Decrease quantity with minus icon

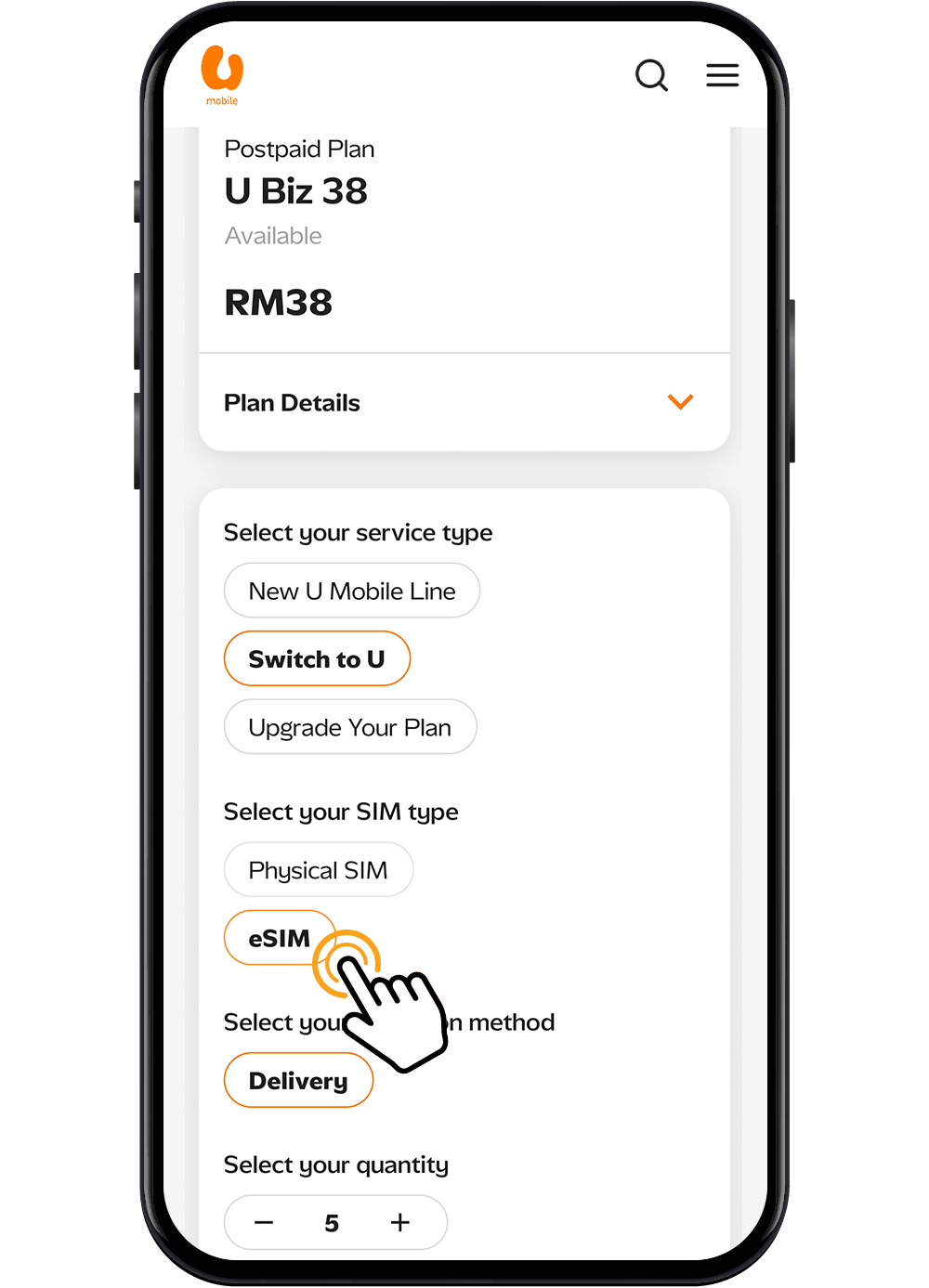[264, 1223]
